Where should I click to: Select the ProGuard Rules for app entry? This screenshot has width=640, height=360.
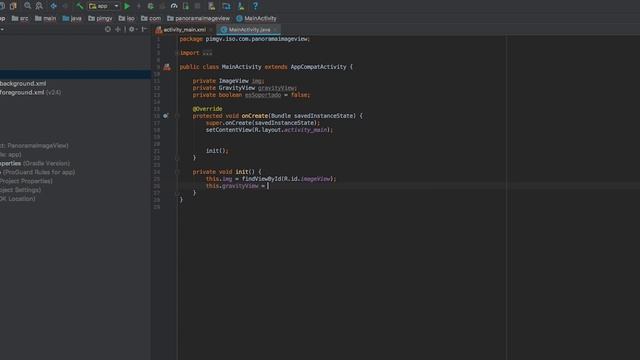[x=38, y=172]
